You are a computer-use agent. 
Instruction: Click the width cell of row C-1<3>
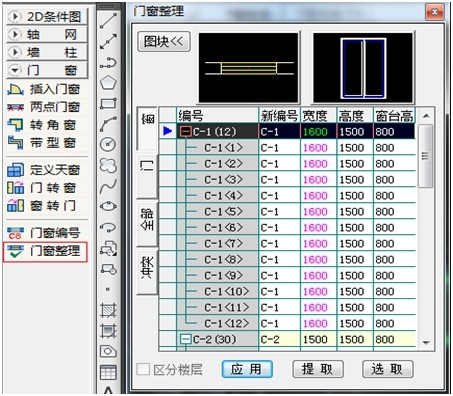click(319, 180)
